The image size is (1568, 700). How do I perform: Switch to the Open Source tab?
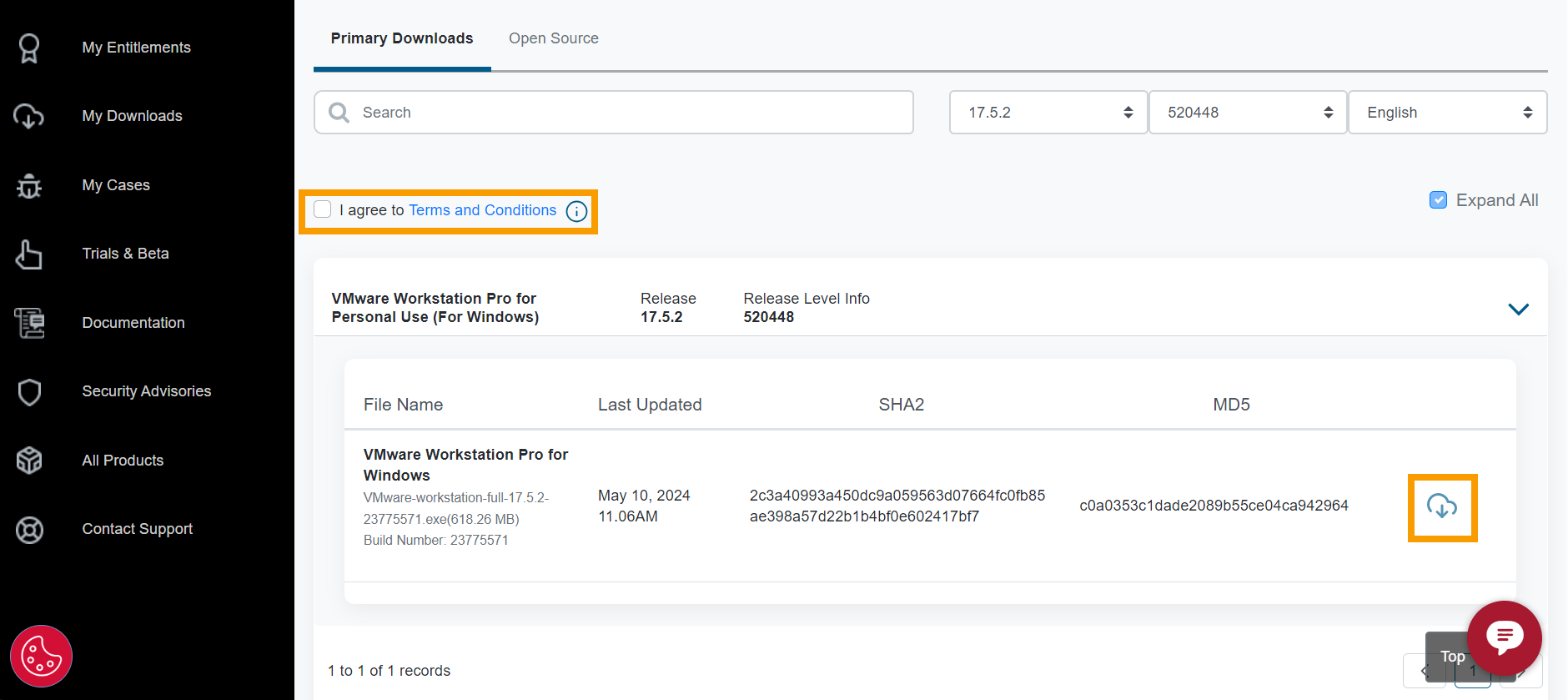[x=554, y=38]
